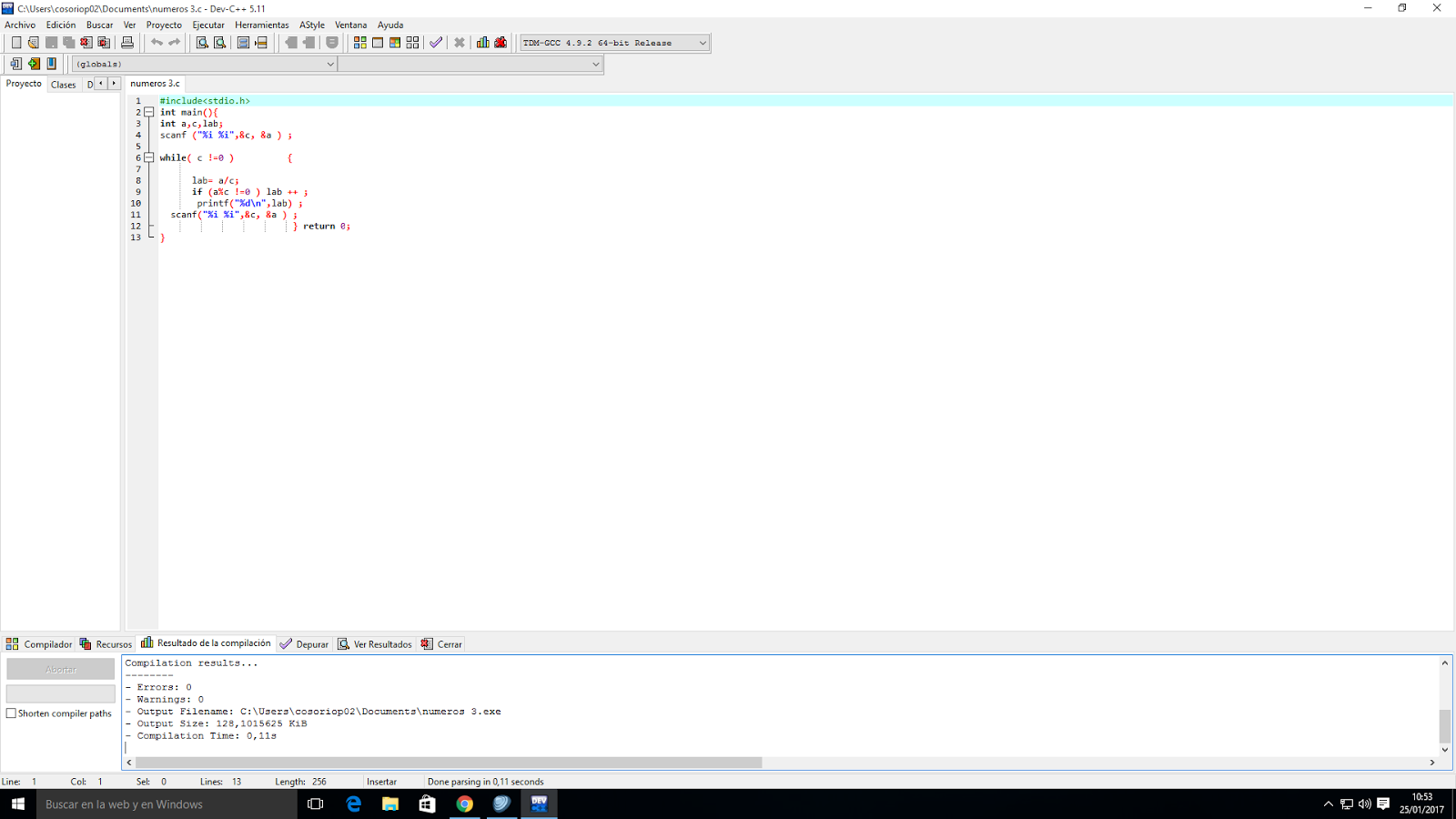Click the Open file toolbar icon

[x=34, y=43]
